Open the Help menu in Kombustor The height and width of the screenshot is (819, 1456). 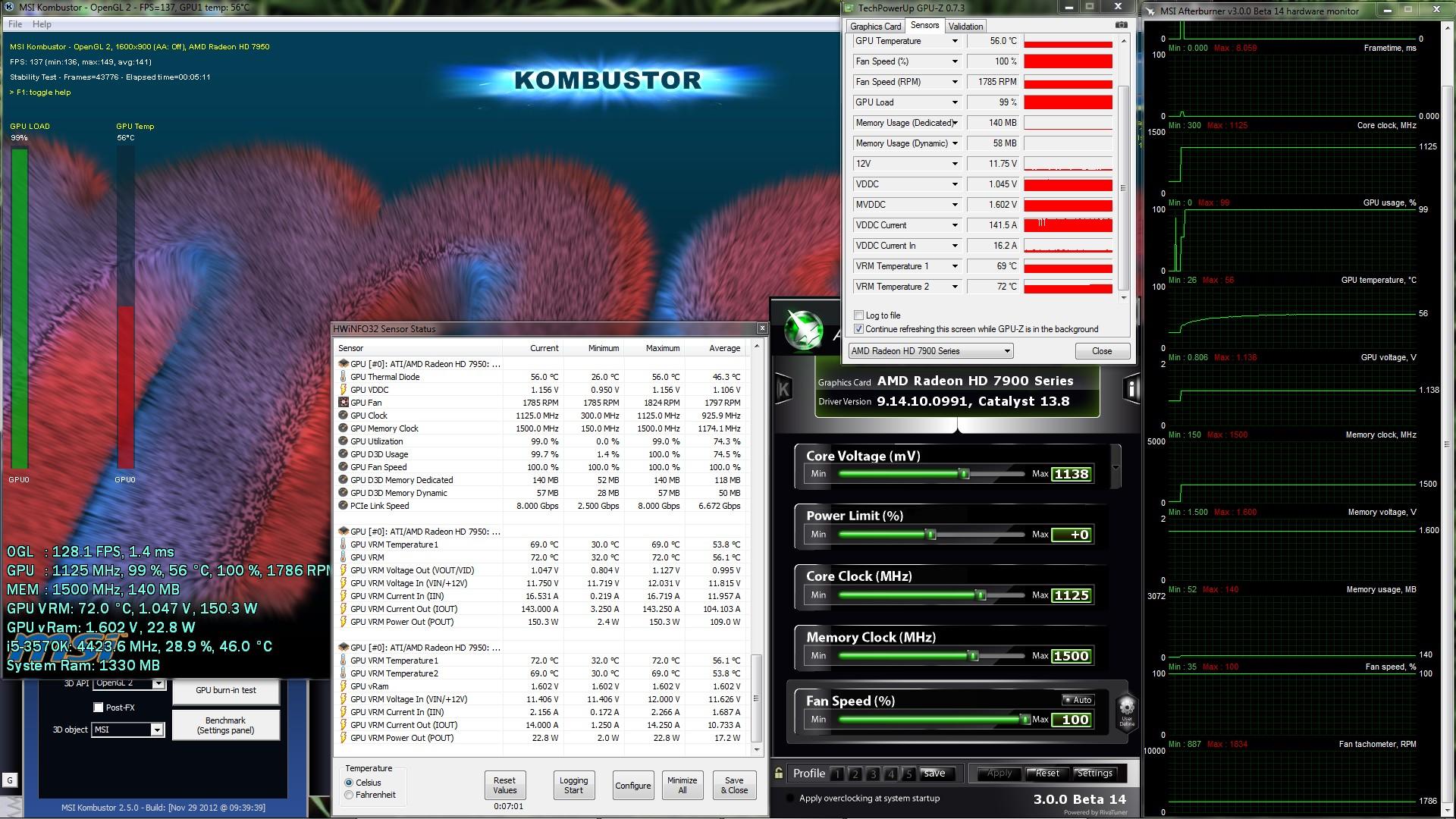click(x=42, y=24)
